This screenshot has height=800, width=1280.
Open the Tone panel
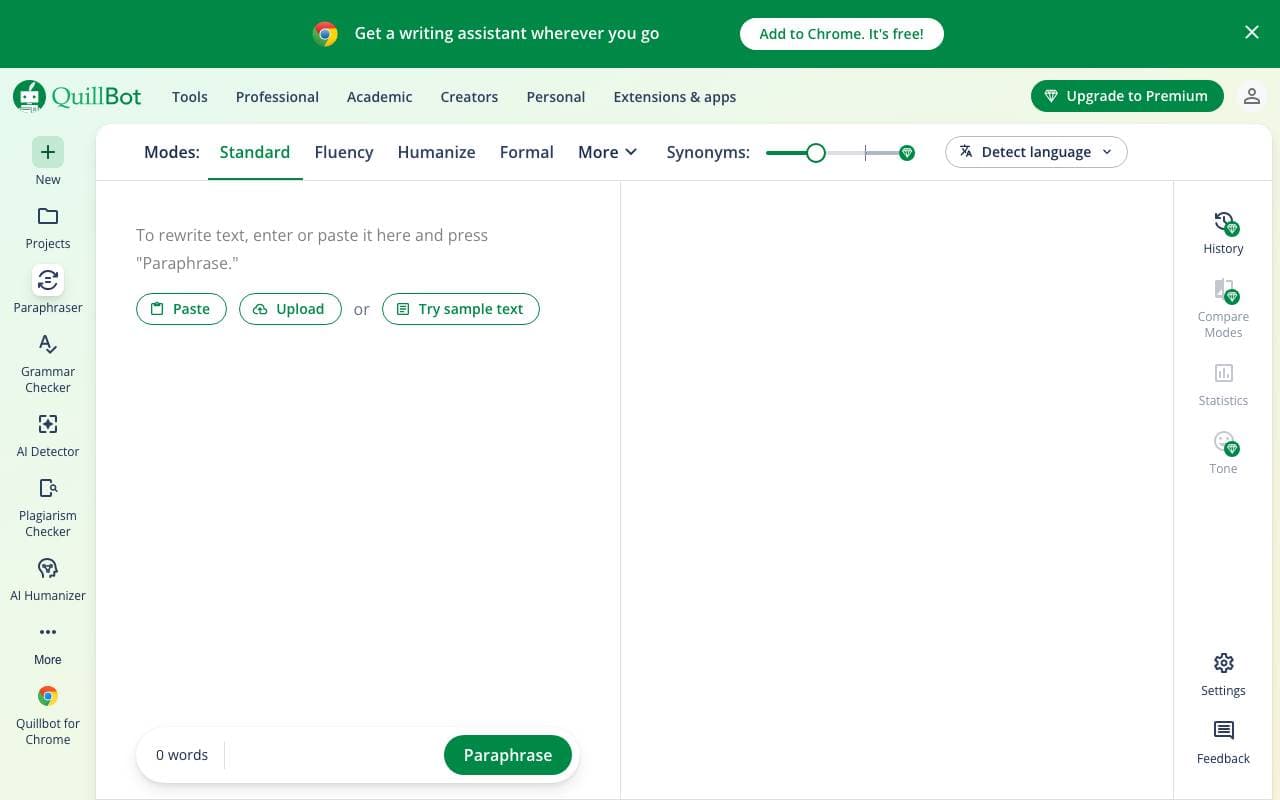[x=1223, y=452]
